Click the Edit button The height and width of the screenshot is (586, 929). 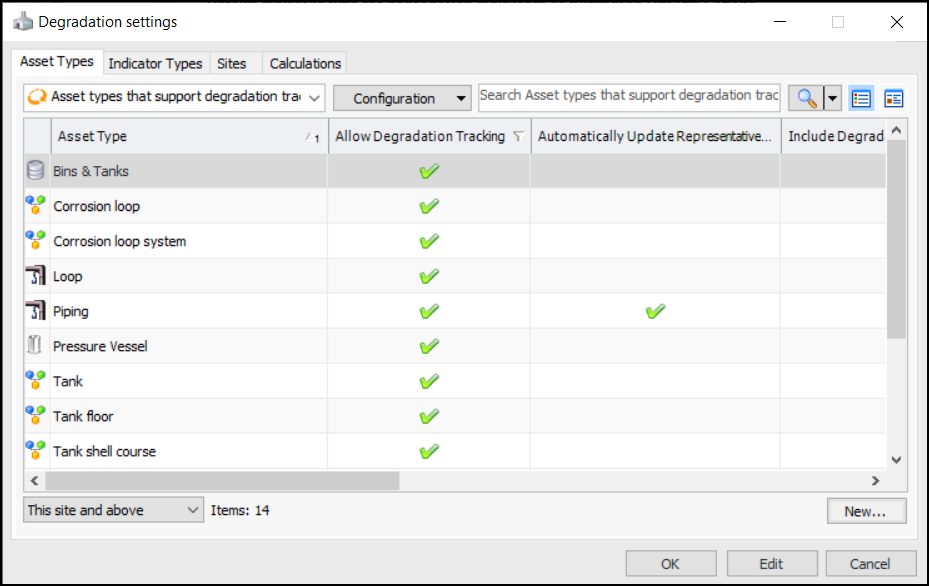coord(771,563)
